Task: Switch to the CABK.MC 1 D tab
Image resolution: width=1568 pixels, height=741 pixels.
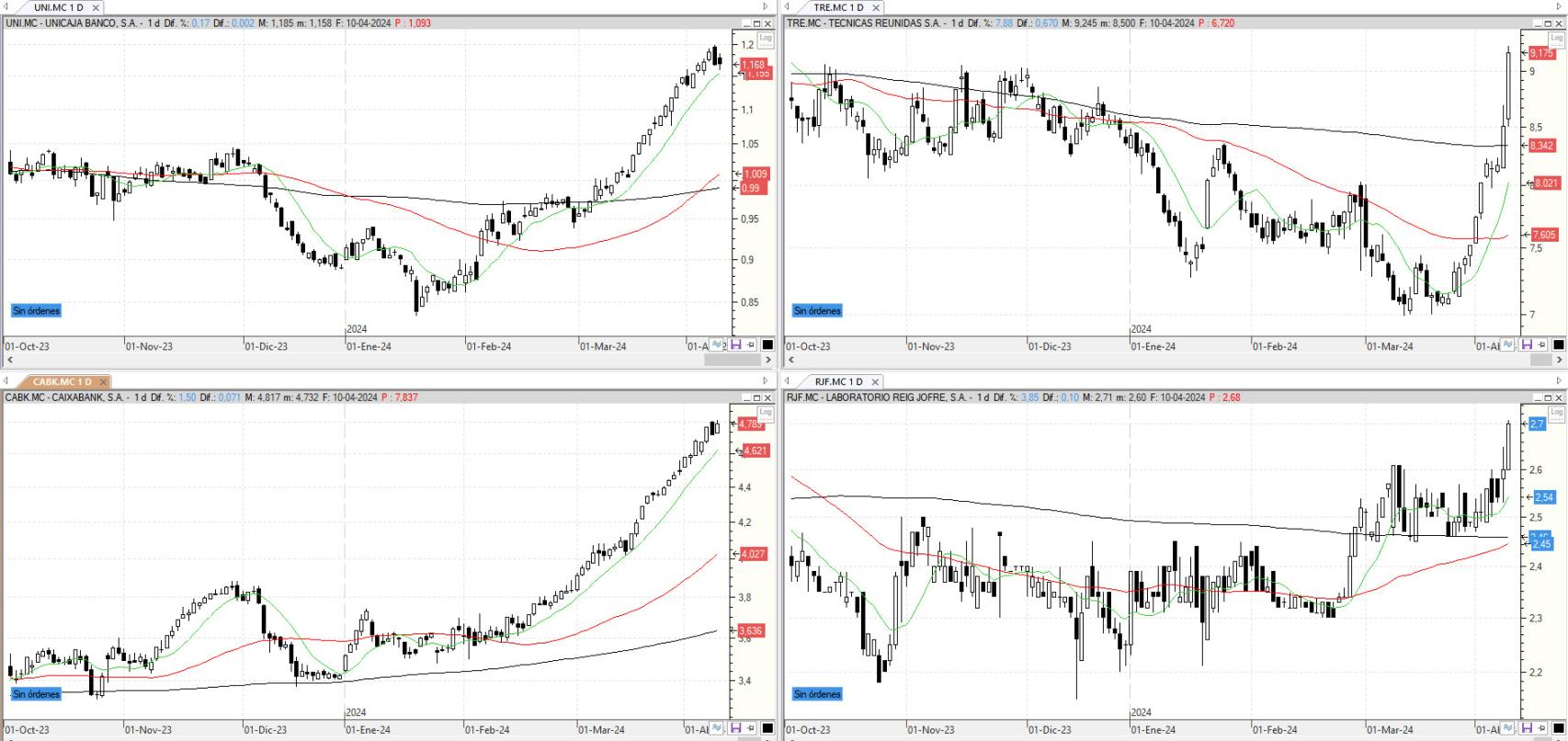Action: pos(62,382)
